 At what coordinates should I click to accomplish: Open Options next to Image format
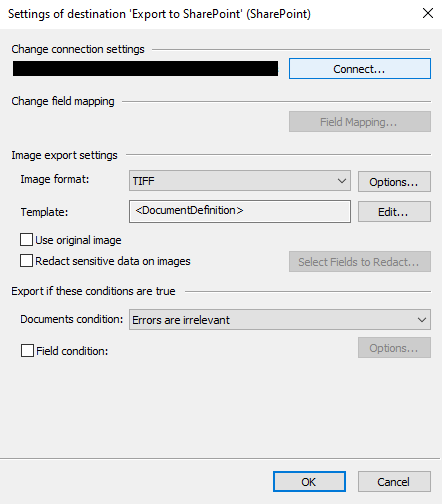(394, 182)
